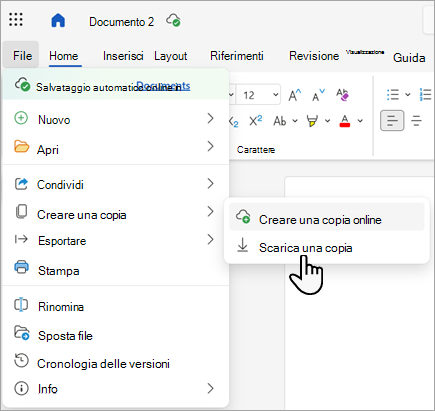Switch to the Home tab
Screen dimensions: 435x411
[64, 56]
